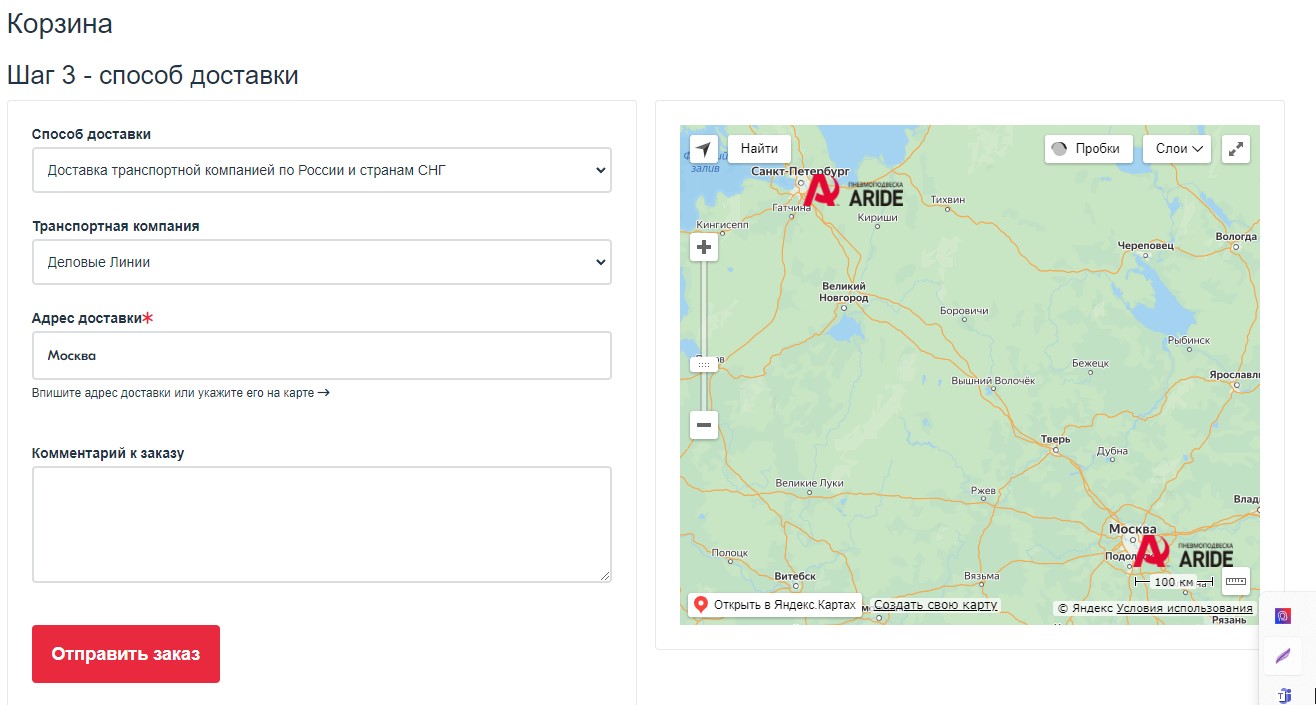Expand the map to fullscreen
Viewport: 1316px width, 705px height.
tap(1236, 149)
